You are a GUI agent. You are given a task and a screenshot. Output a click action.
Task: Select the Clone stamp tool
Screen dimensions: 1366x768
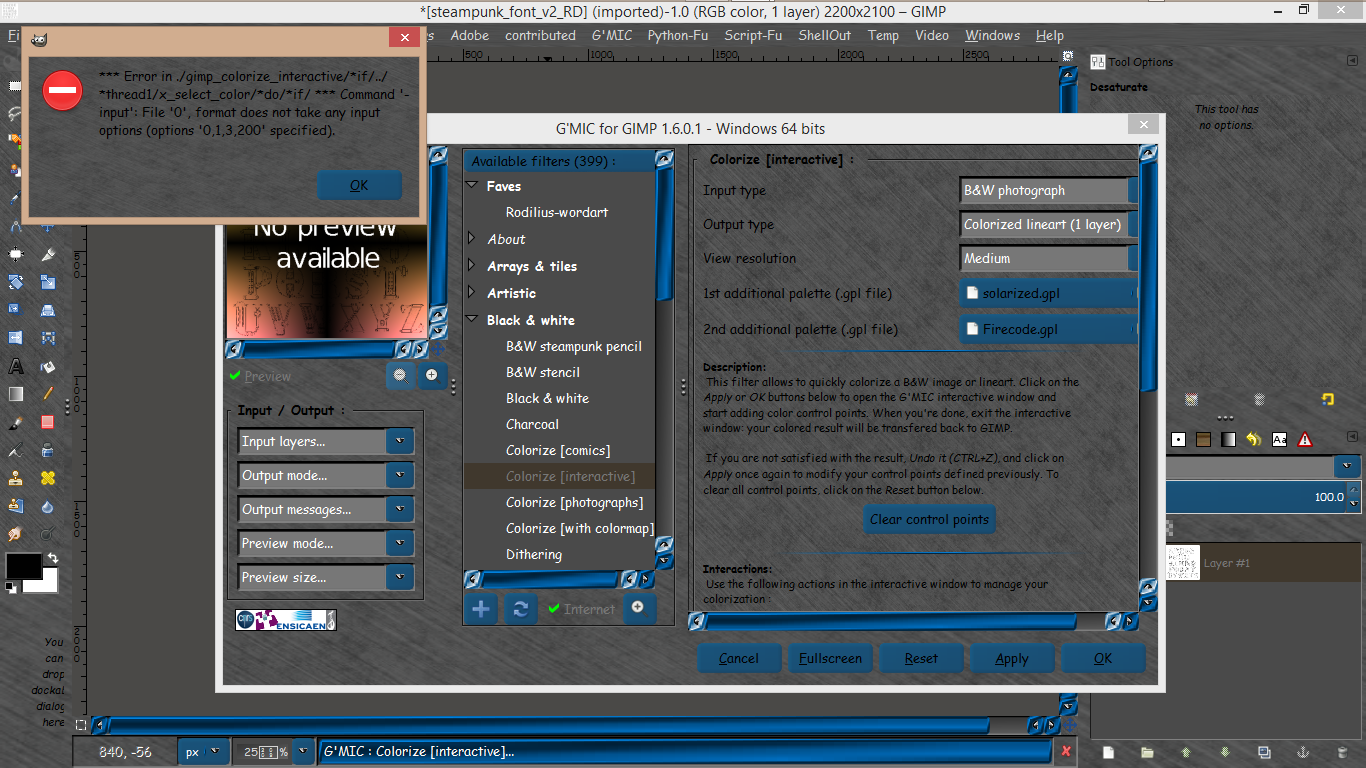pyautogui.click(x=16, y=478)
